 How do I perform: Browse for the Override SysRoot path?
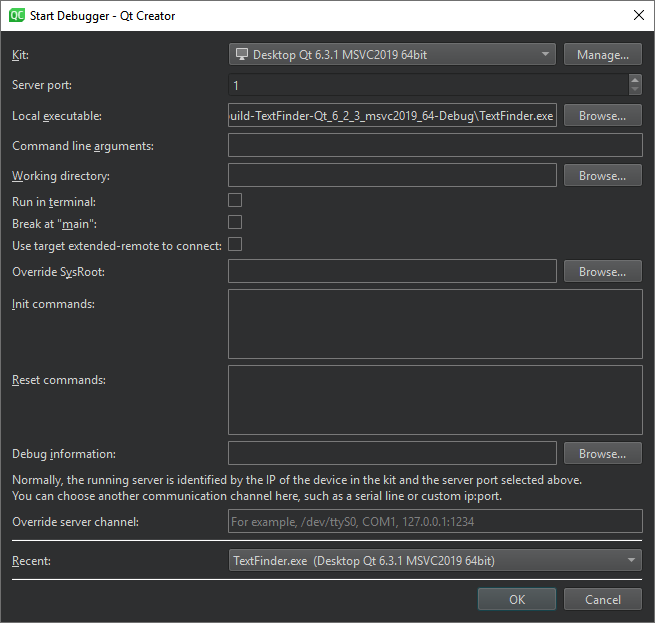[x=602, y=272]
